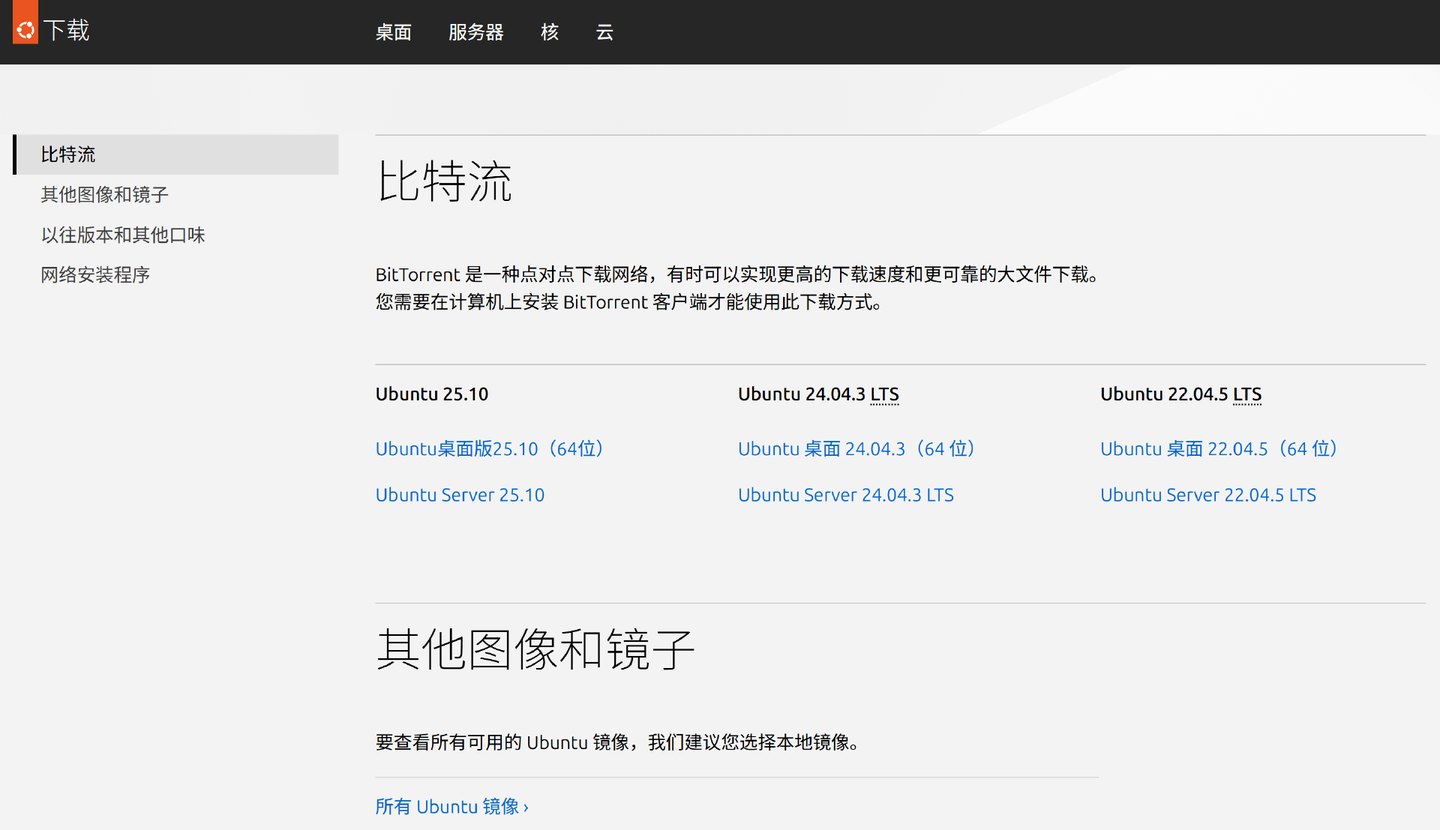Select the 核 item in top navigation

549,31
